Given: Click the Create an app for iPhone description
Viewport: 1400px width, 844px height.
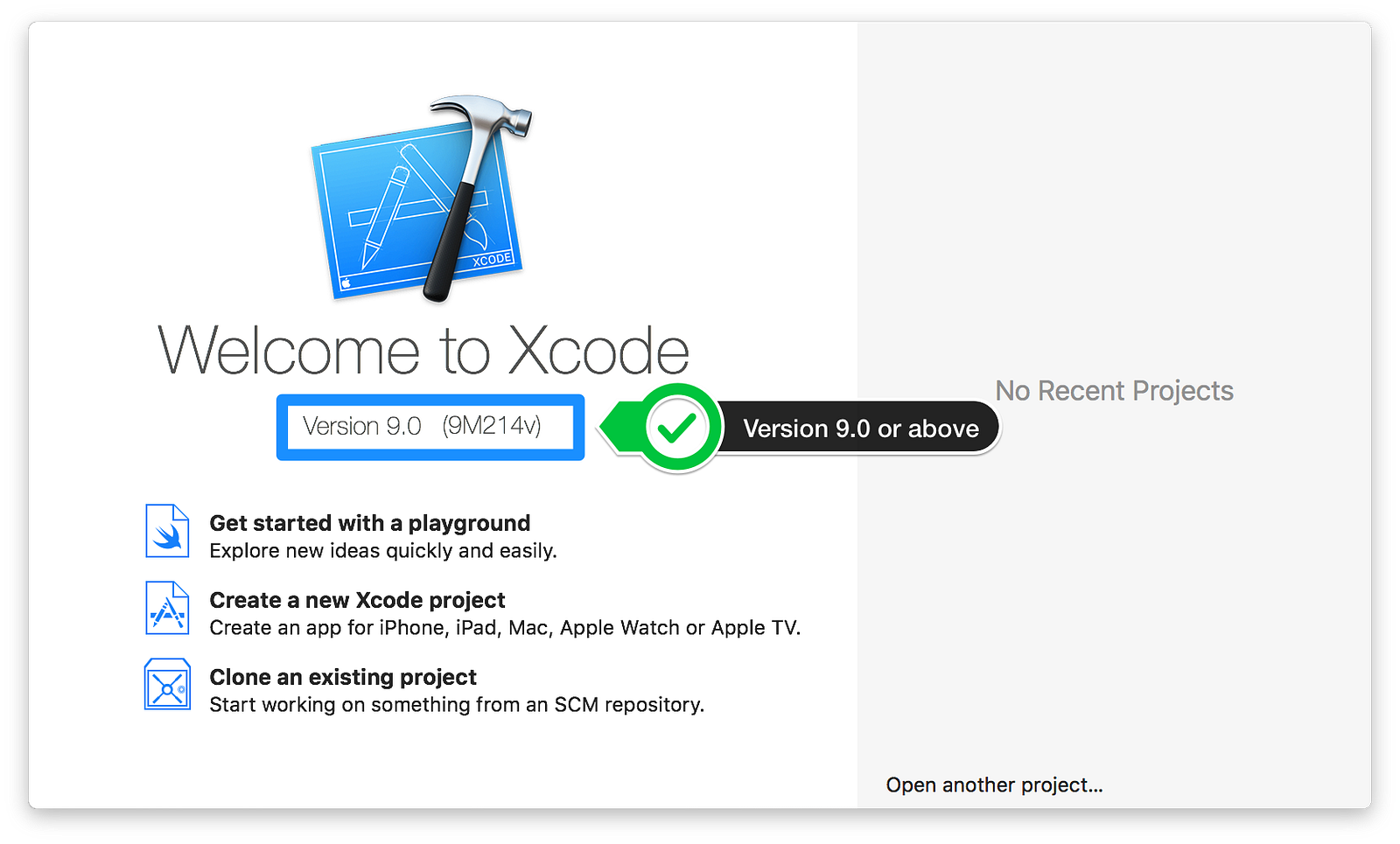Looking at the screenshot, I should pyautogui.click(x=505, y=627).
